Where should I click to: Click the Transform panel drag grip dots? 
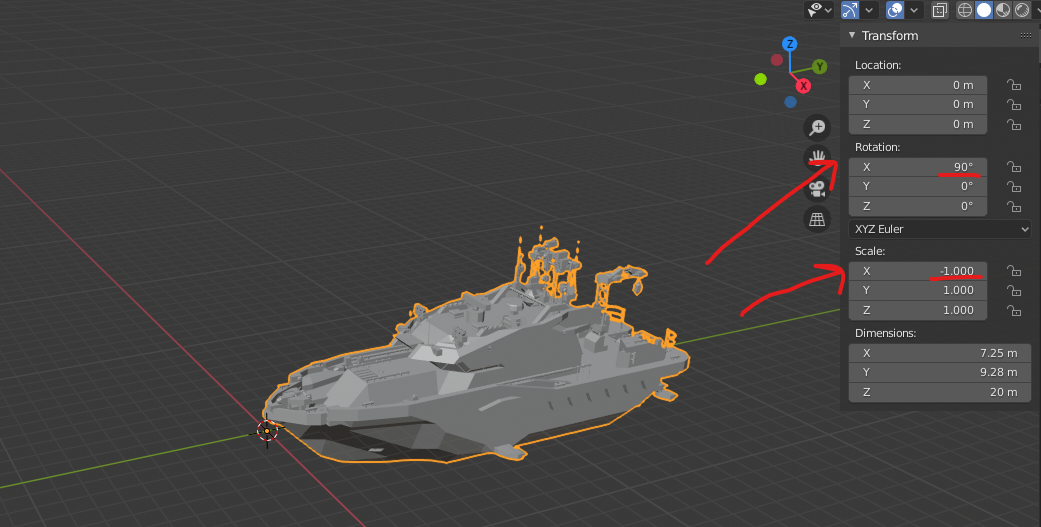tap(1026, 36)
